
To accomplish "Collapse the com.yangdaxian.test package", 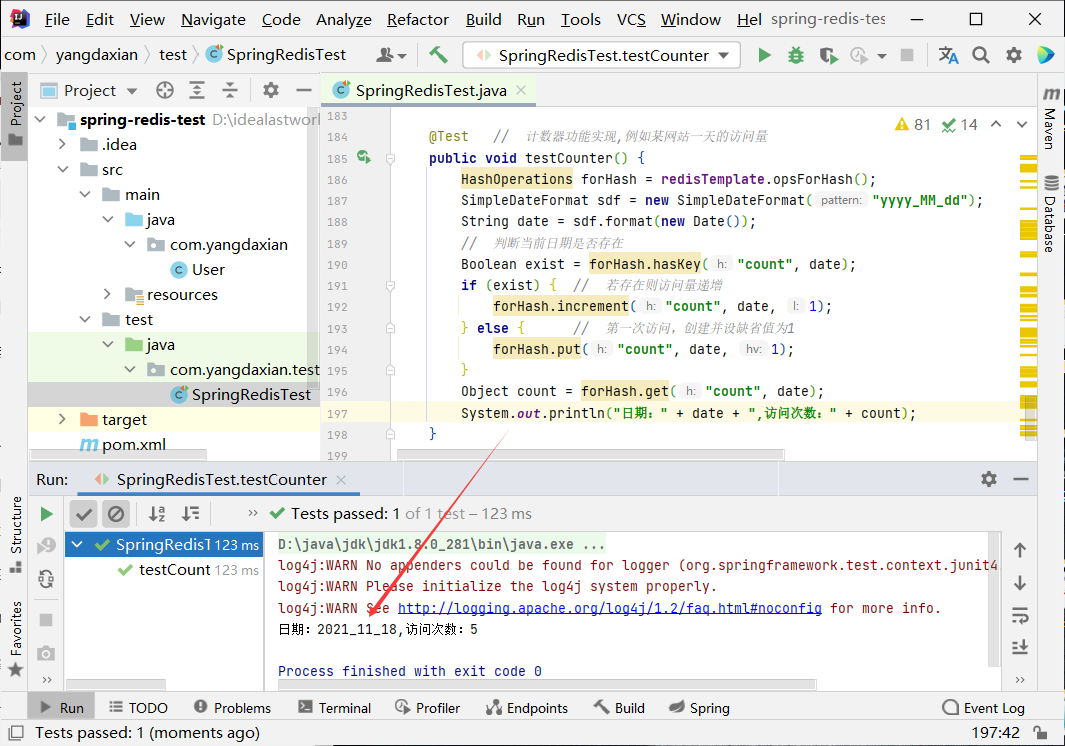I will (x=130, y=370).
